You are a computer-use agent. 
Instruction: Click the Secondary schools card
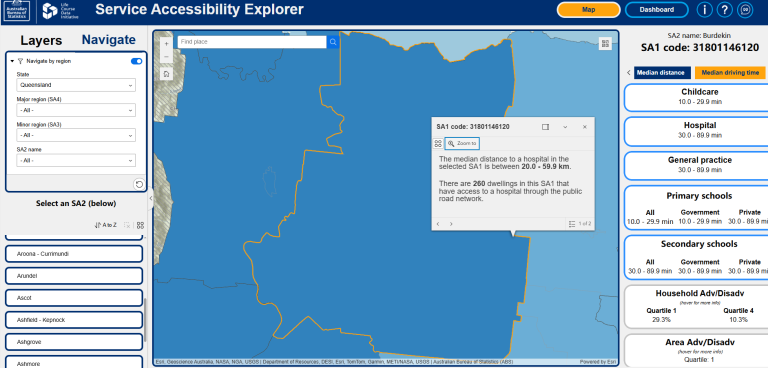(x=696, y=257)
